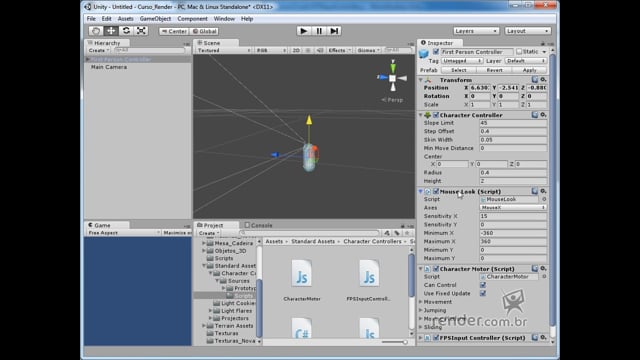Toggle 2D scene view mode
Image resolution: width=640 pixels, height=360 pixels.
point(296,50)
